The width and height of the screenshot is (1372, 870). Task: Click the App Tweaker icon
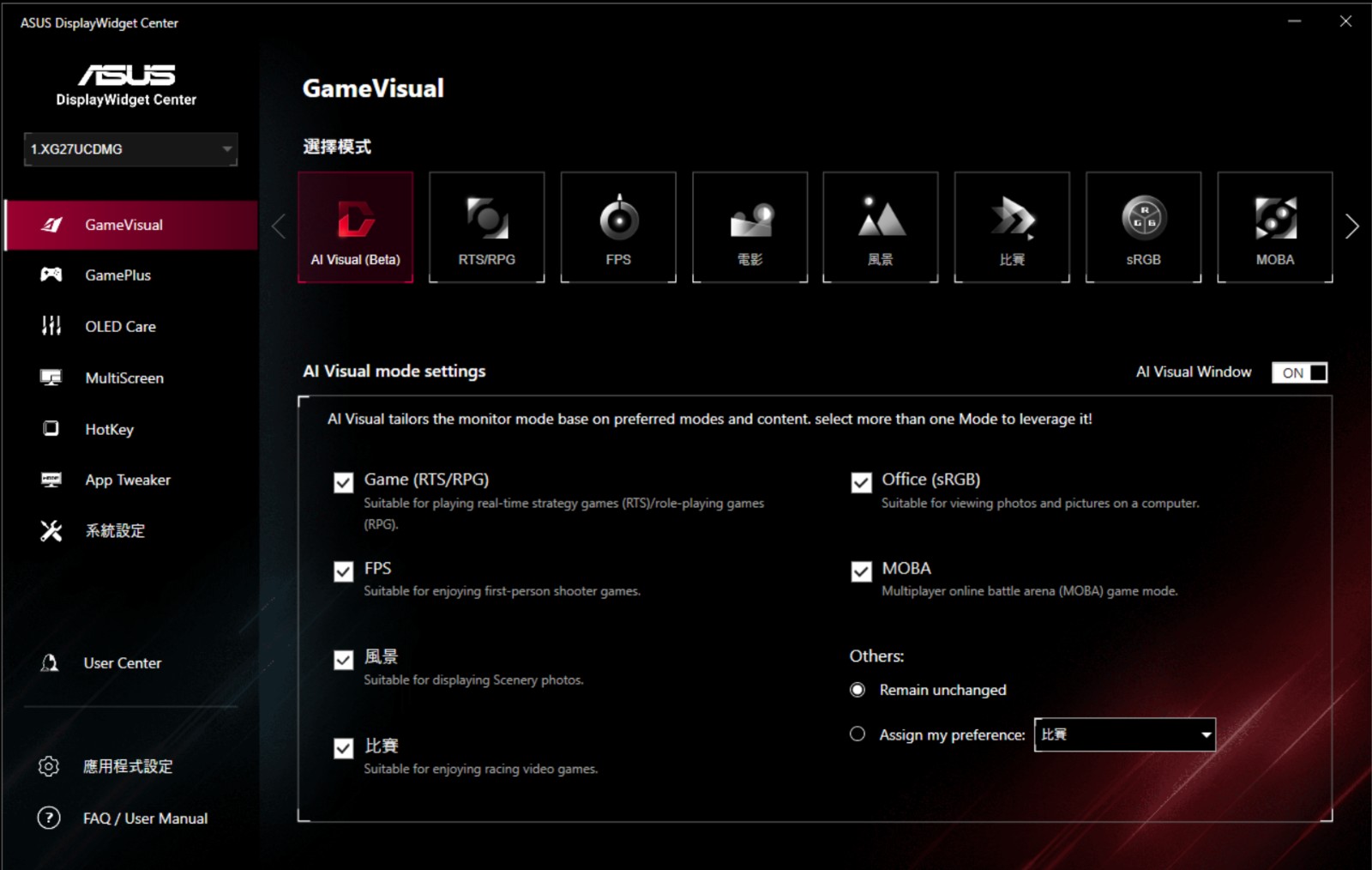point(51,480)
